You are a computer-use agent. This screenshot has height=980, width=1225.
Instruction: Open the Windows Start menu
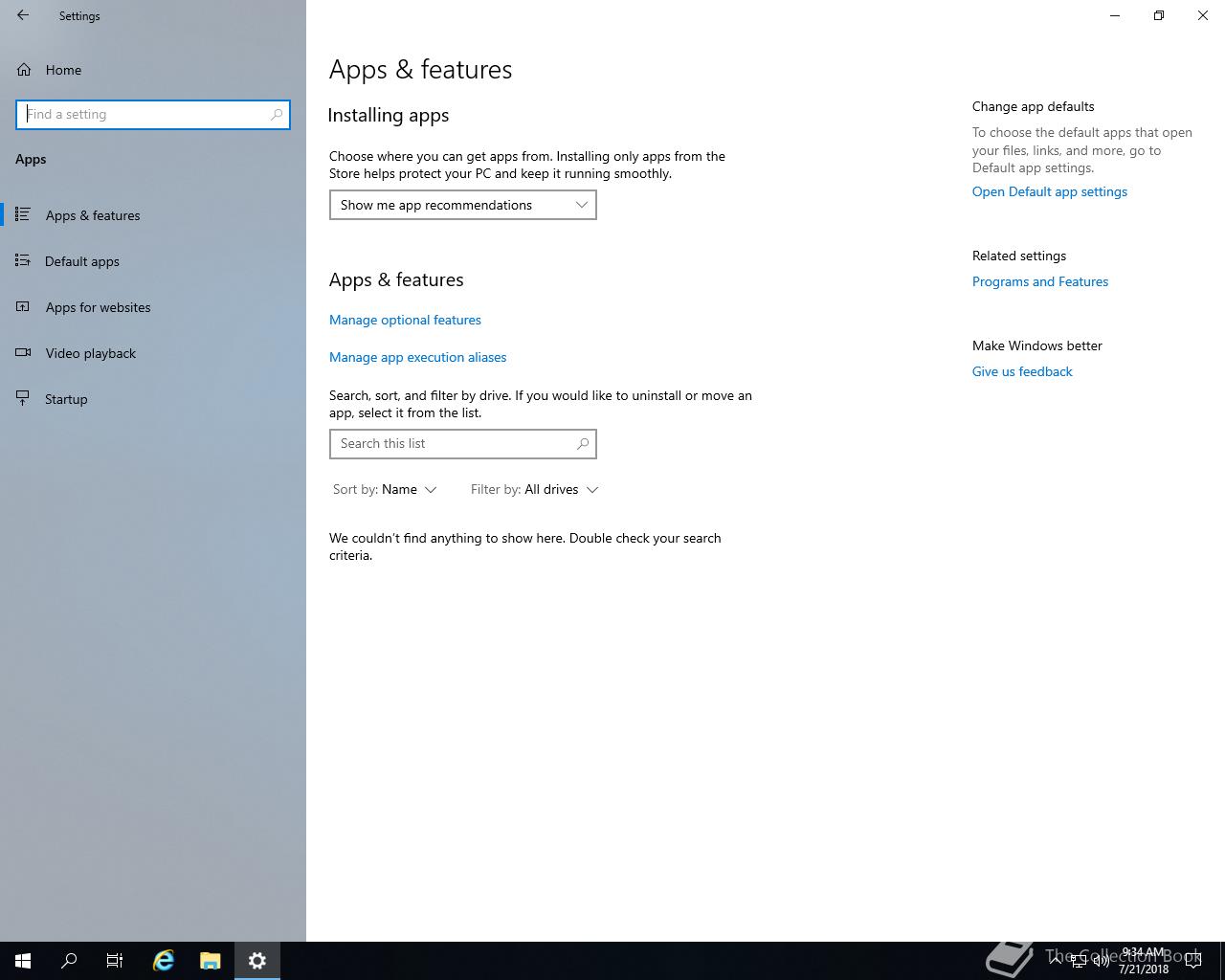pos(23,961)
